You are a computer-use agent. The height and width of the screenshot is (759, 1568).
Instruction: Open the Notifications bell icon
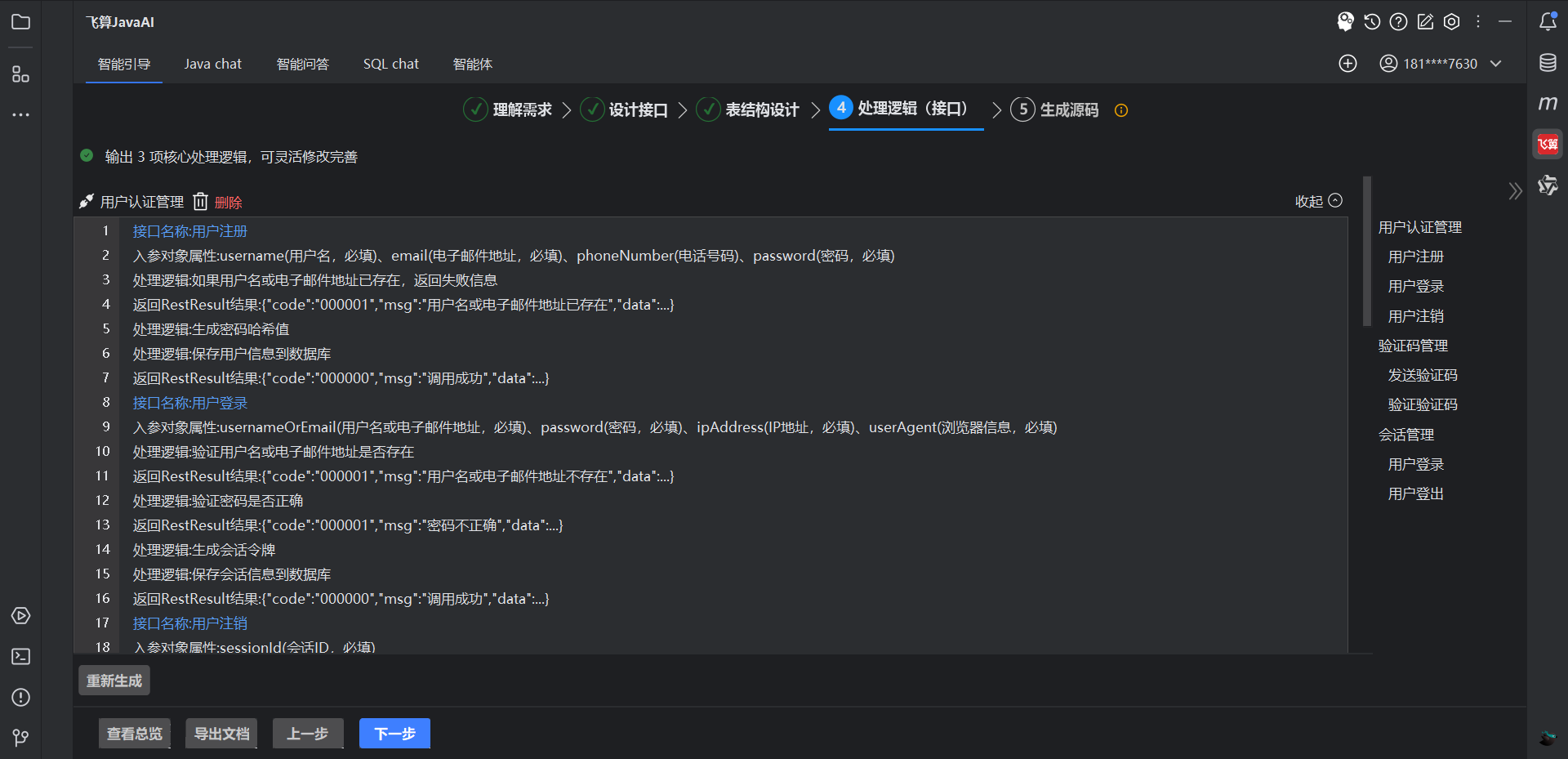[x=1548, y=22]
